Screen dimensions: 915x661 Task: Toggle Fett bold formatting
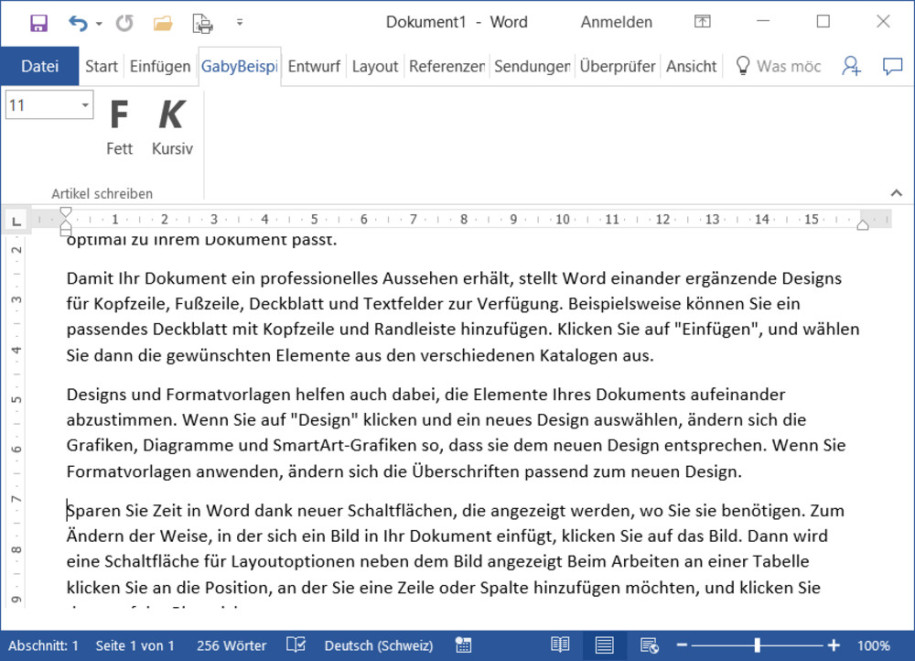pos(119,127)
